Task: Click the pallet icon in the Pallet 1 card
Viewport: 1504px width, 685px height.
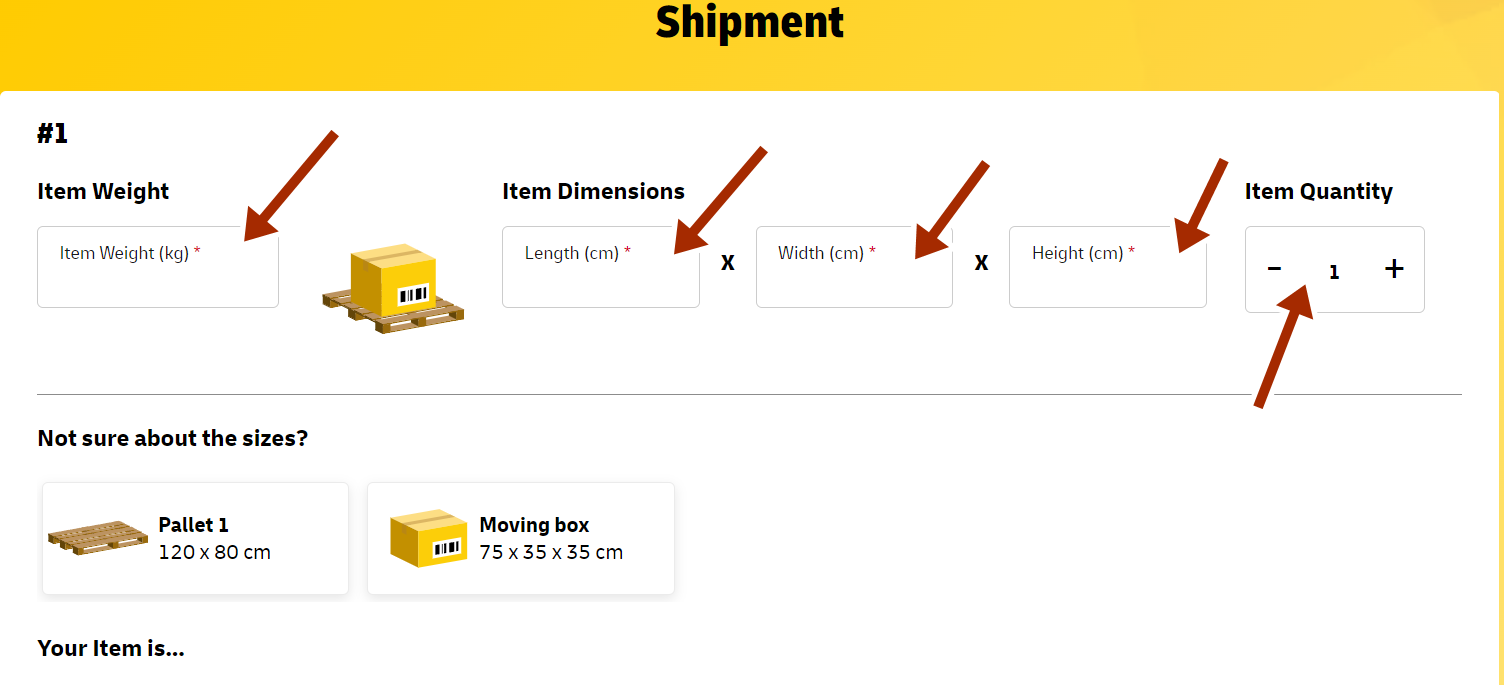Action: pyautogui.click(x=97, y=537)
